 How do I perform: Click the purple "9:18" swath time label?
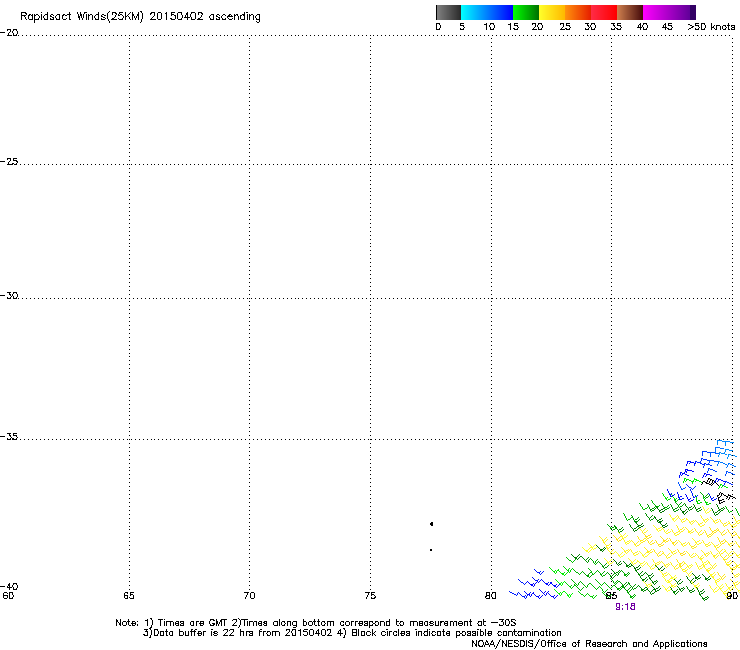(625, 607)
